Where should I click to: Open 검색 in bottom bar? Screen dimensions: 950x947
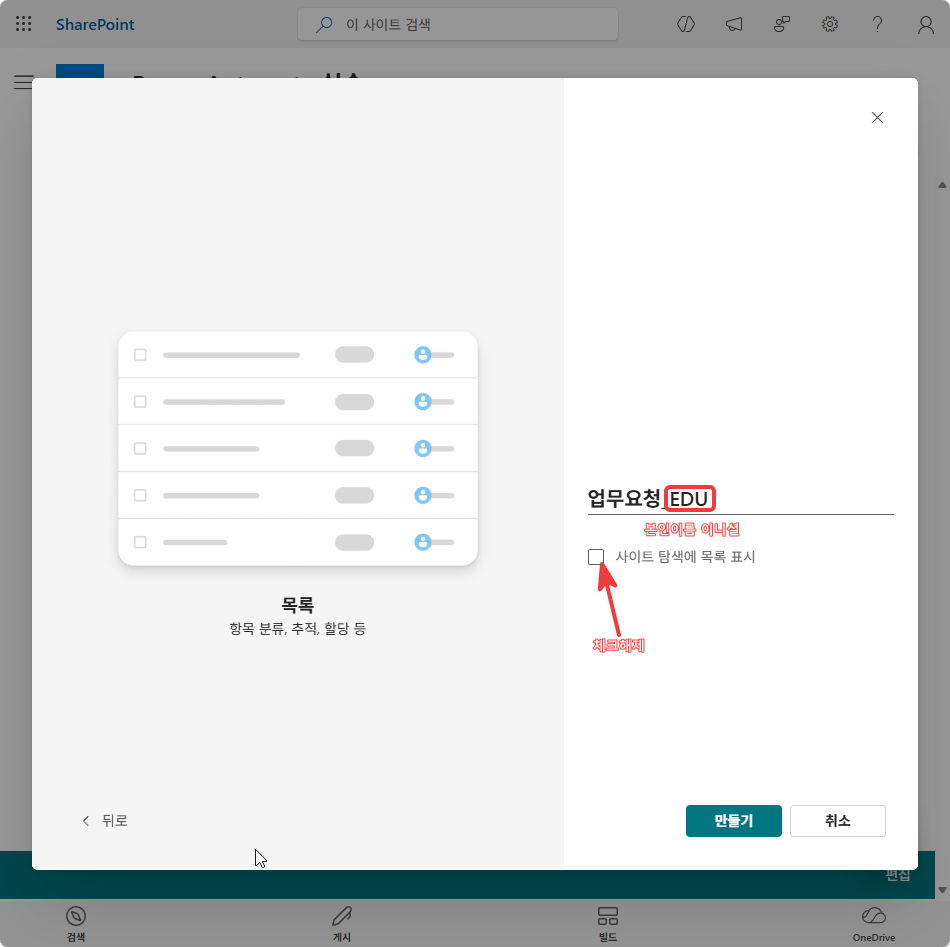pos(76,924)
